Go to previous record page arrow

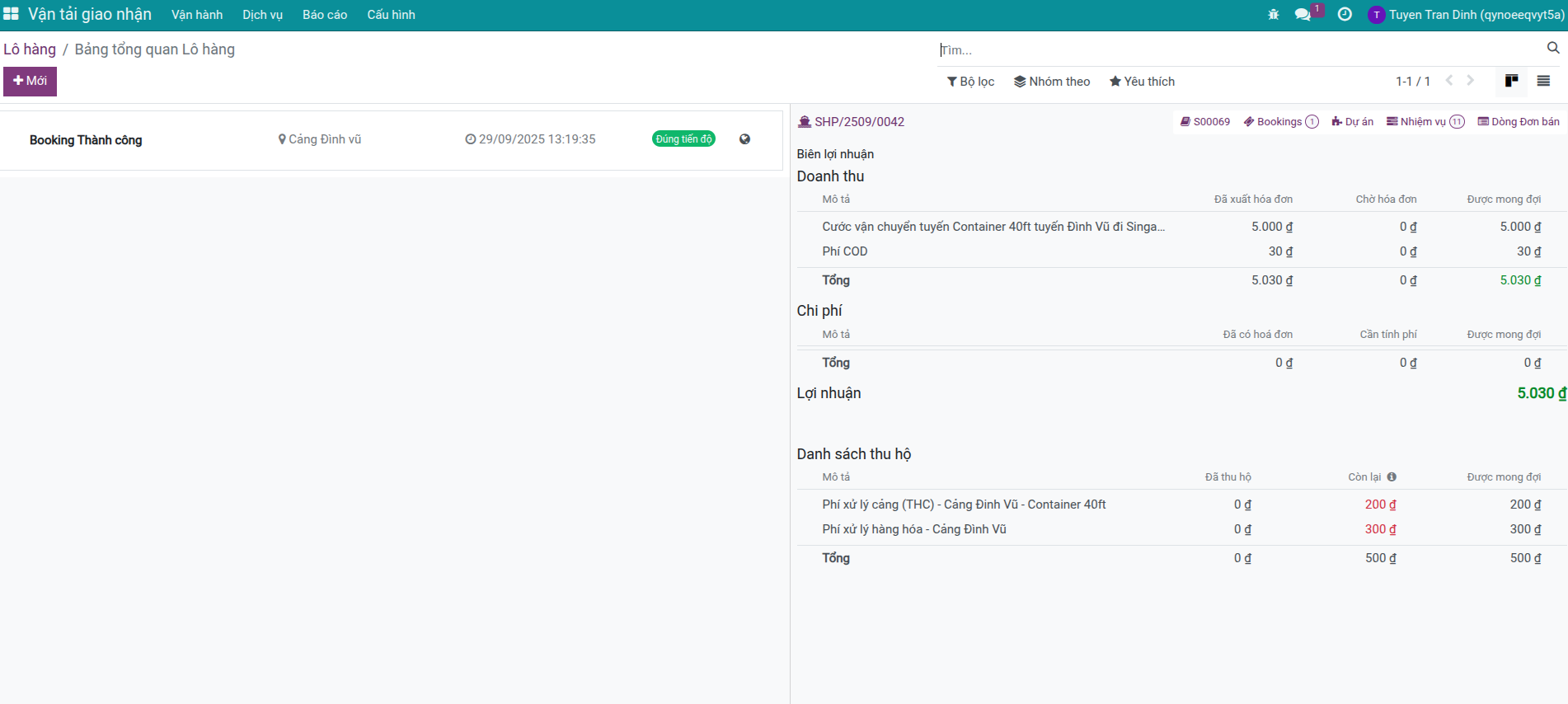click(x=1449, y=81)
